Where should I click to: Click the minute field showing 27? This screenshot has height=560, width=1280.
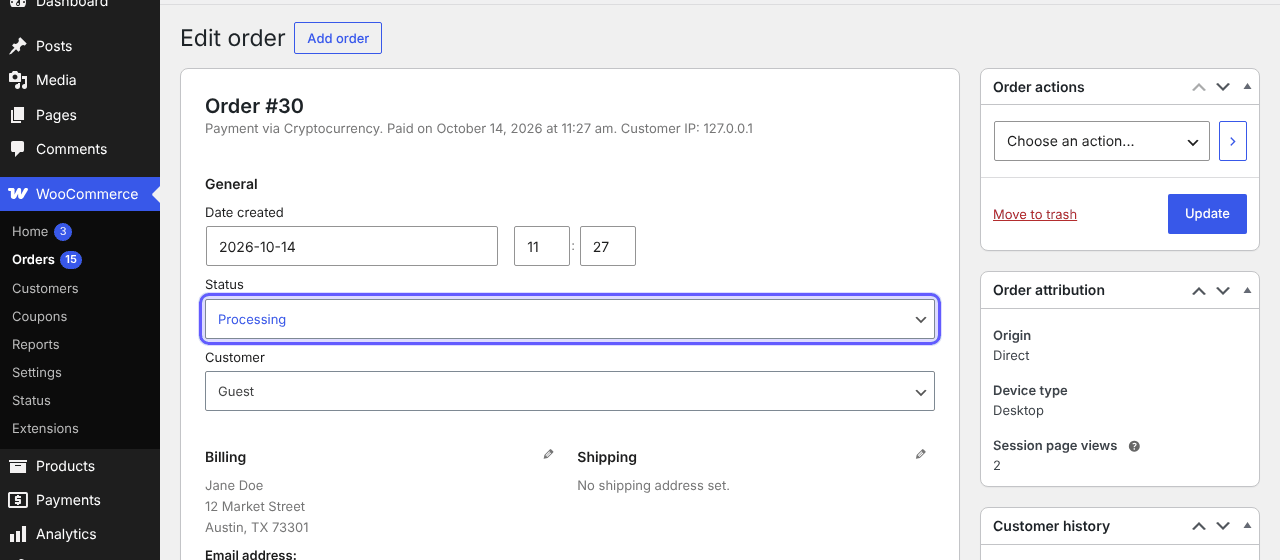pyautogui.click(x=608, y=246)
